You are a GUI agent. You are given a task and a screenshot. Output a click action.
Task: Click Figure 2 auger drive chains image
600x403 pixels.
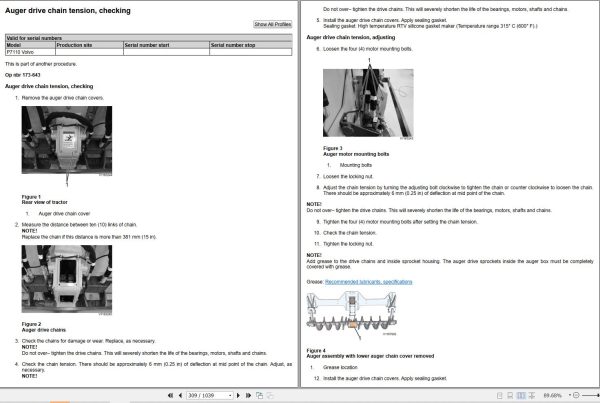(67, 279)
